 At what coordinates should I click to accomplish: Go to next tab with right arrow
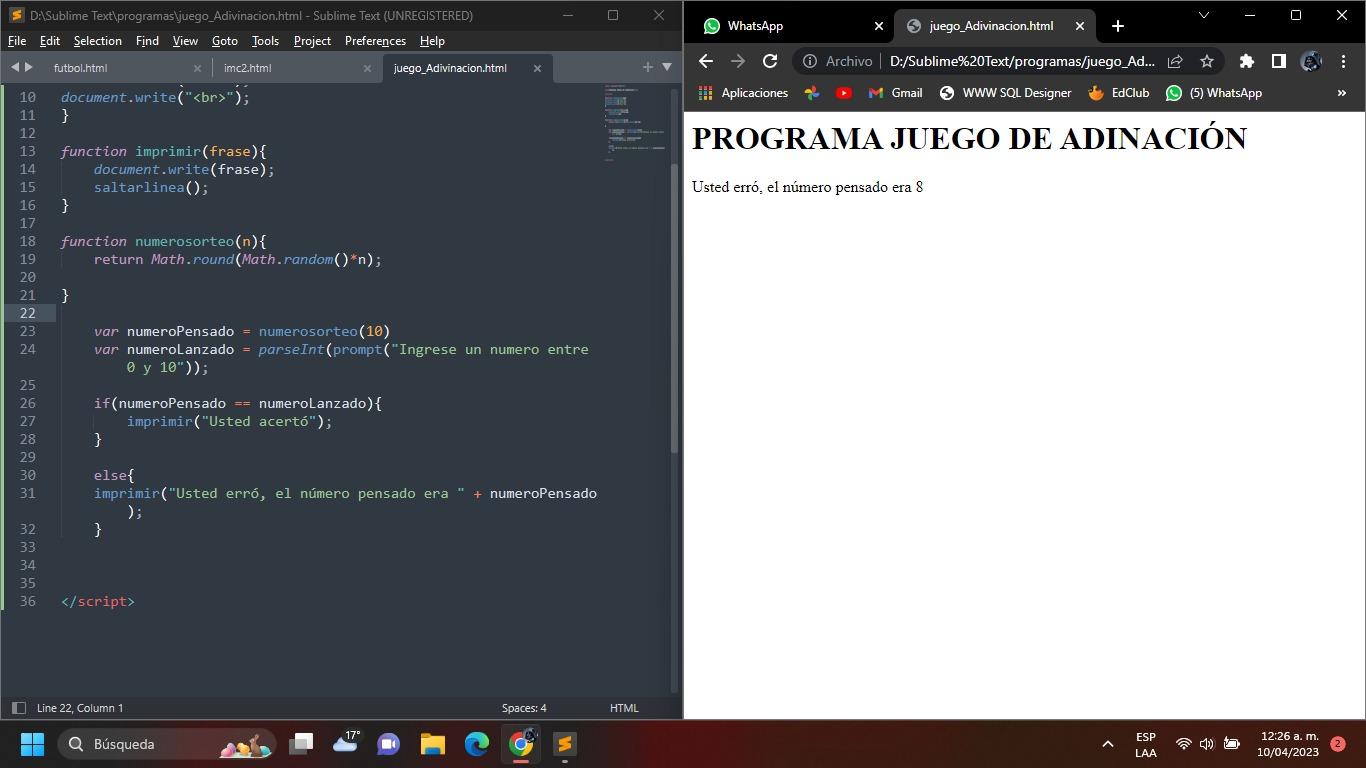29,67
